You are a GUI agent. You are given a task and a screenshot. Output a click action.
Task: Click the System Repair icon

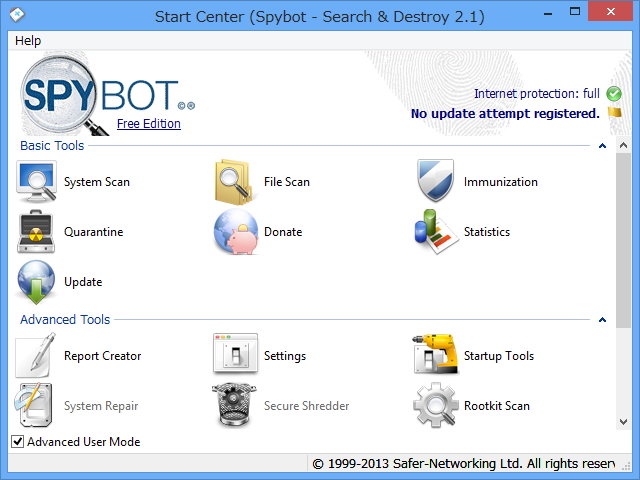33,405
